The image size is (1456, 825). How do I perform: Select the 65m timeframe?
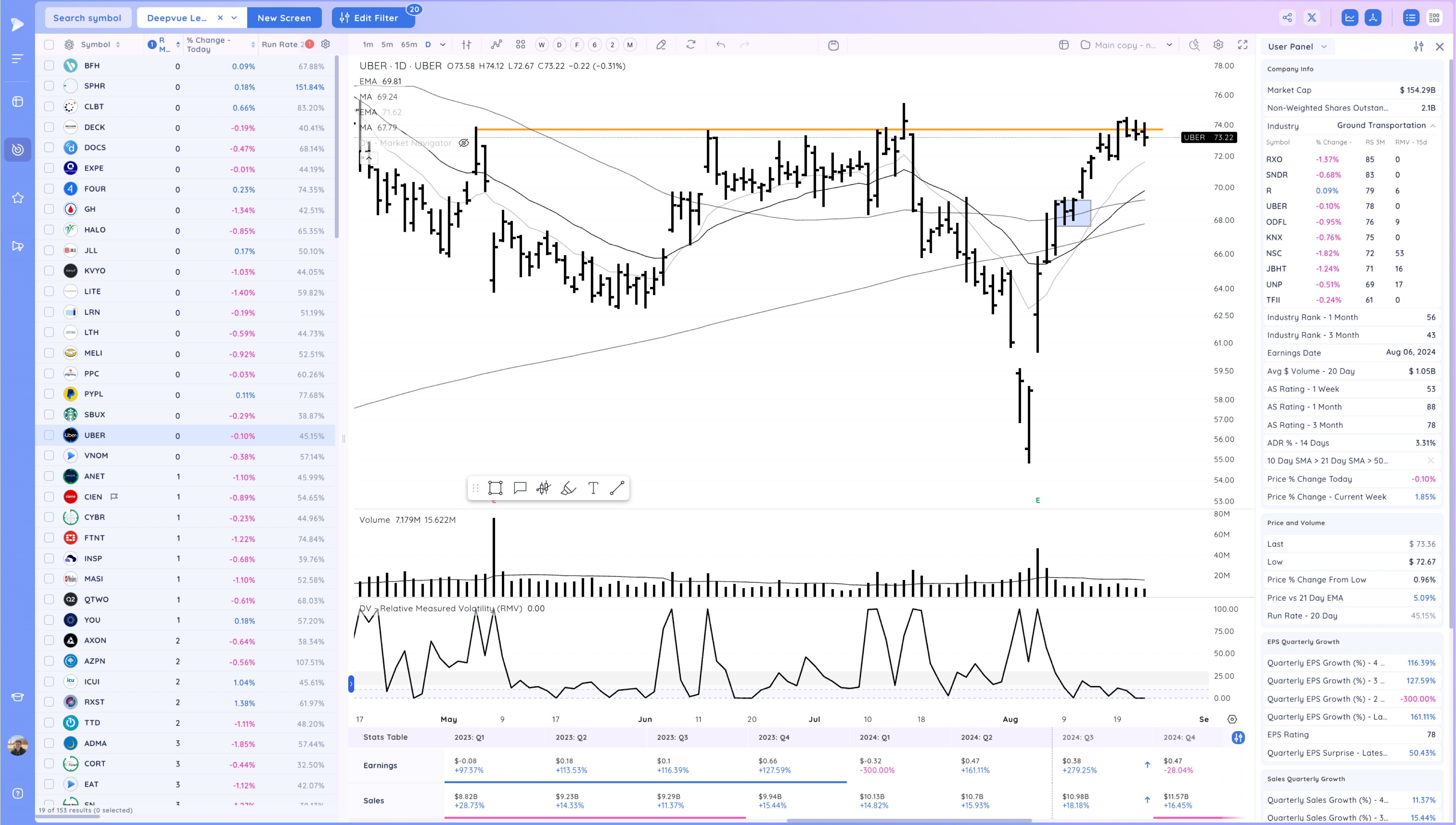409,45
